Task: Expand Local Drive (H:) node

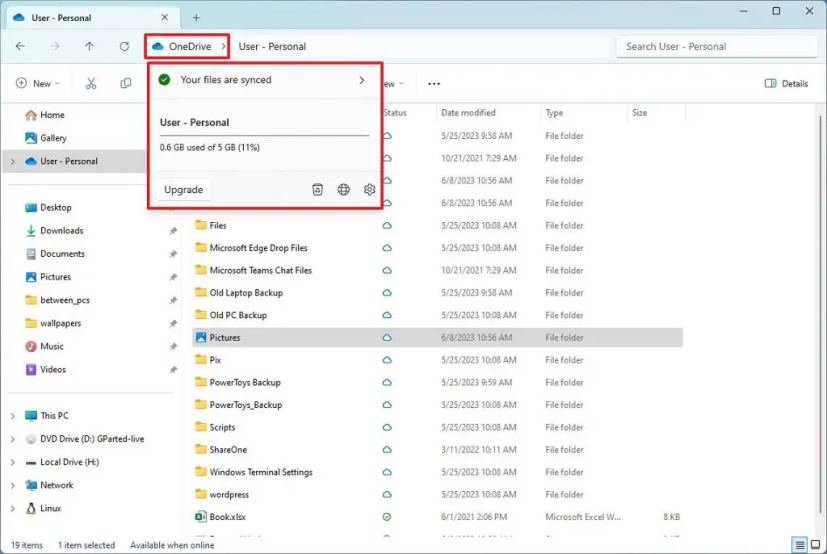Action: pos(13,463)
